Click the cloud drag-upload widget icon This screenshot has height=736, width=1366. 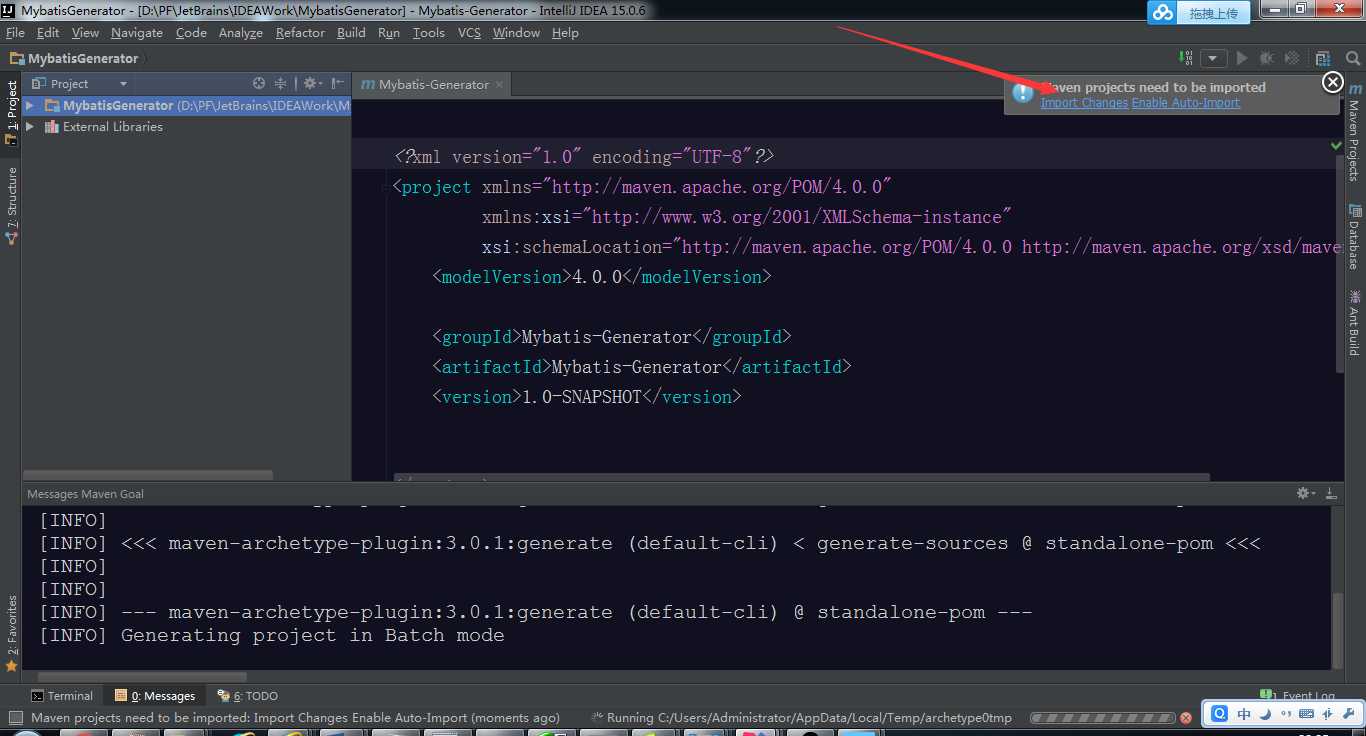point(1163,12)
